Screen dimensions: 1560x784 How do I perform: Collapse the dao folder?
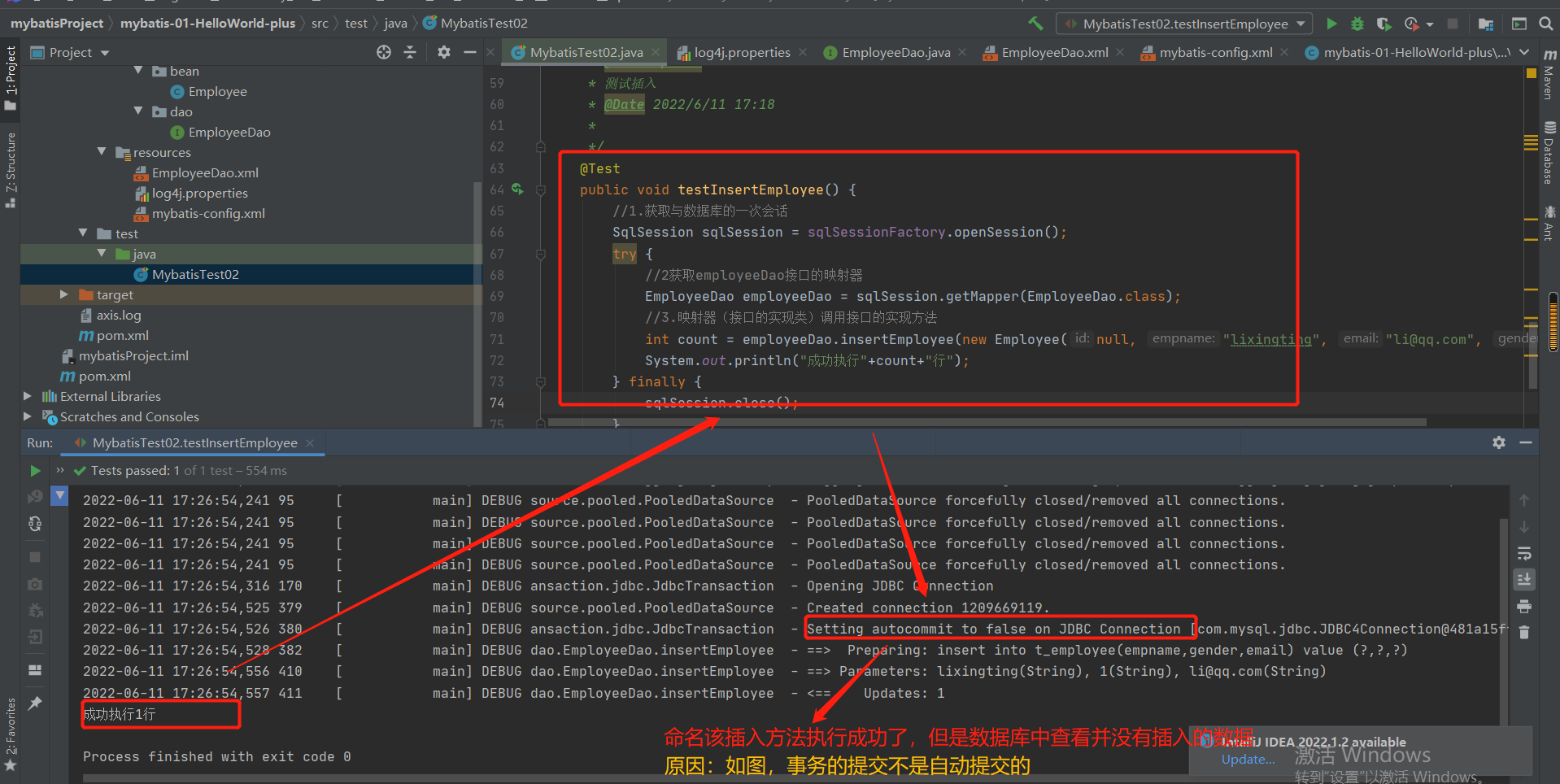[x=138, y=111]
